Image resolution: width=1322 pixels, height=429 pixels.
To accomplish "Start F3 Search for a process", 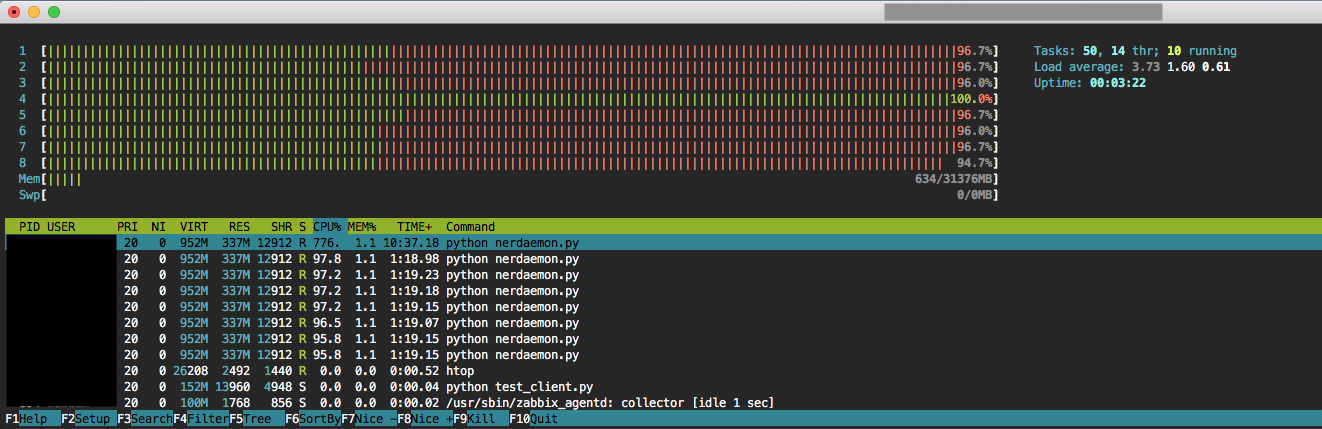I will [x=145, y=419].
